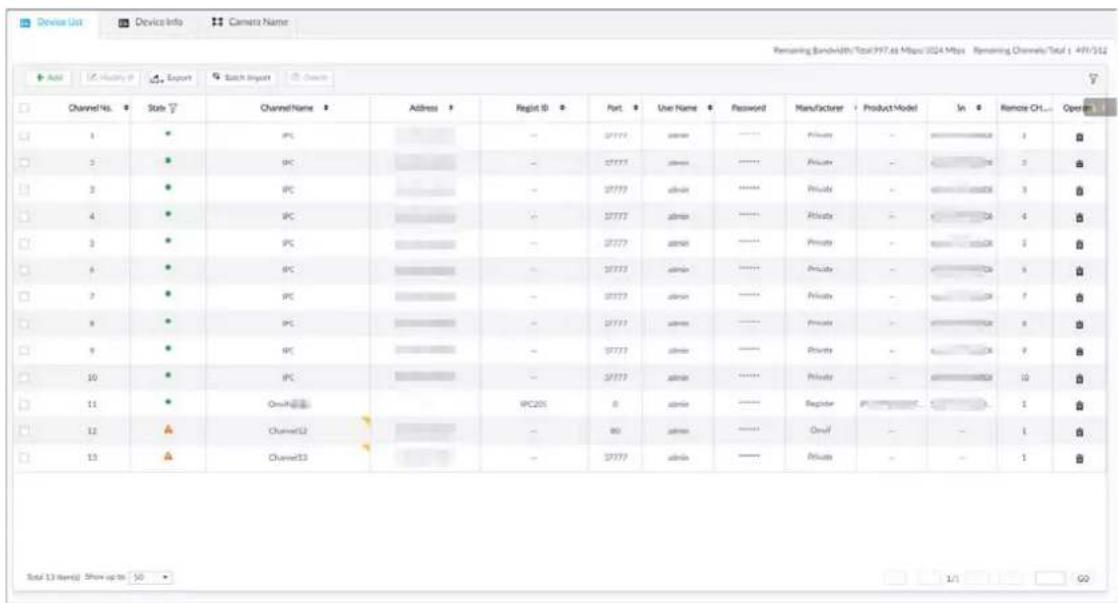Click the warning triangle state for Channel13
The image size is (1118, 603).
[x=168, y=456]
